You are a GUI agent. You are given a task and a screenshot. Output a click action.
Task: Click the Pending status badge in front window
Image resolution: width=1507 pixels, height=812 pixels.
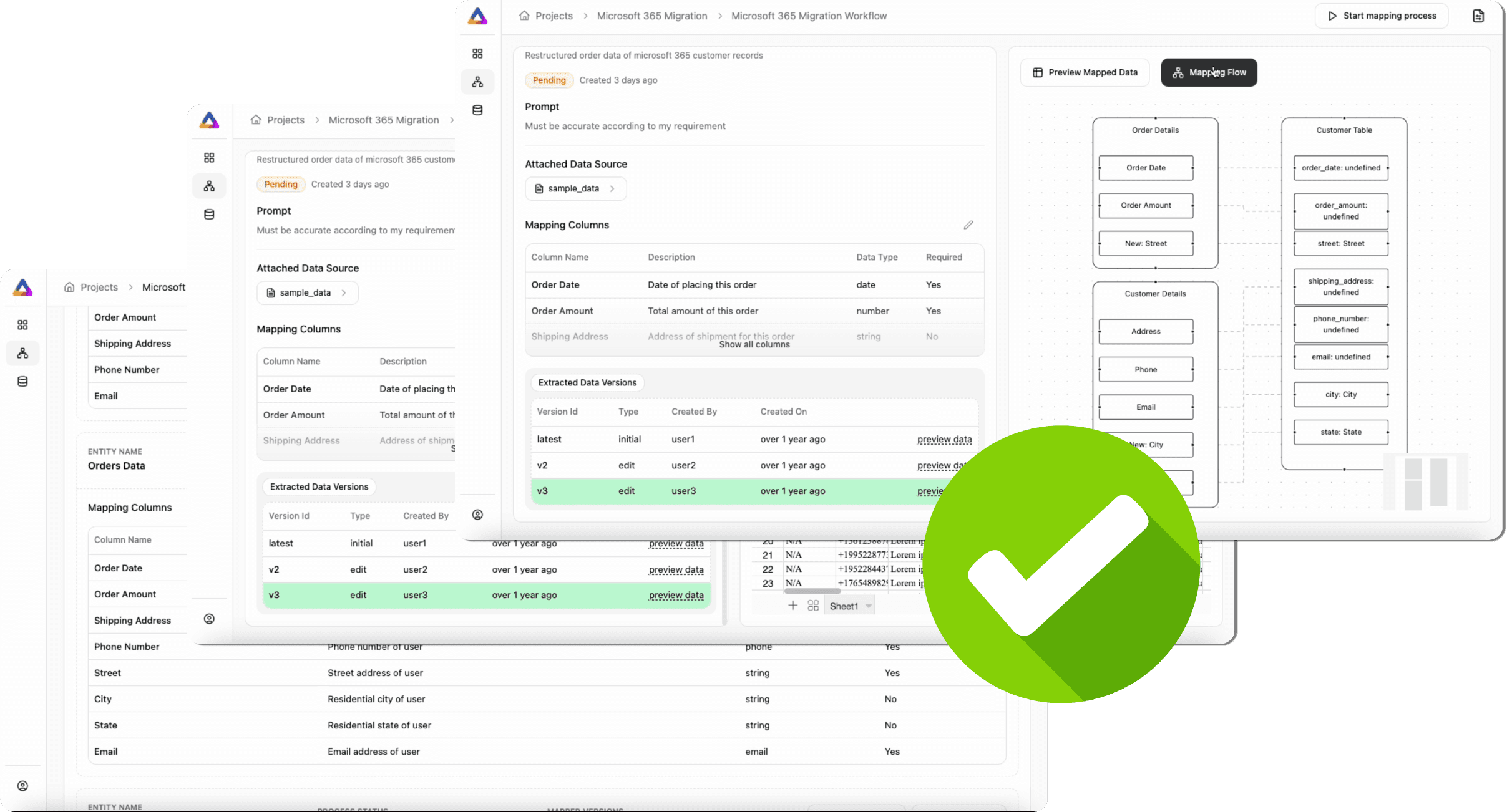(x=549, y=80)
